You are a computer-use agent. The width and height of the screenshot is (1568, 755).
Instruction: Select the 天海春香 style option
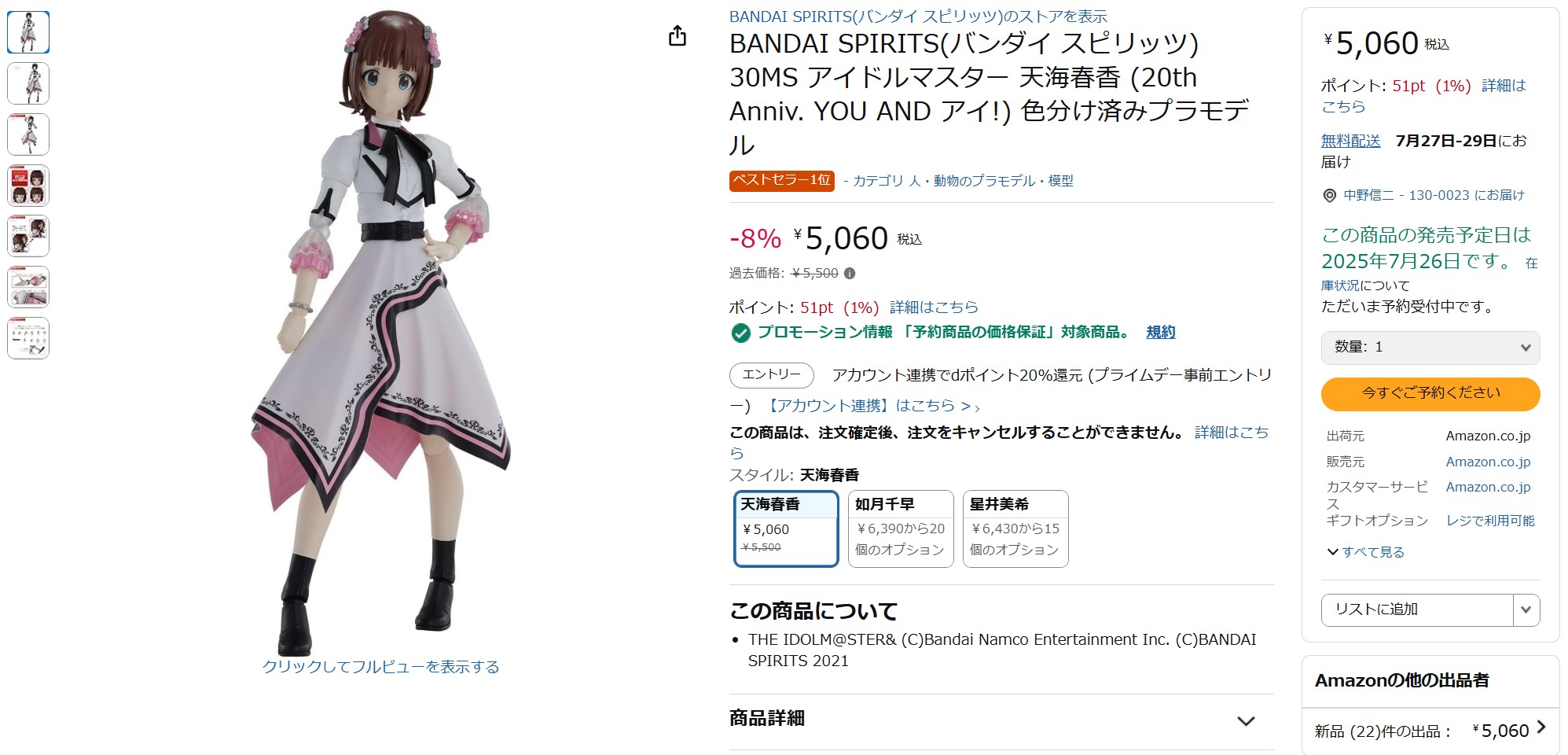pos(785,528)
